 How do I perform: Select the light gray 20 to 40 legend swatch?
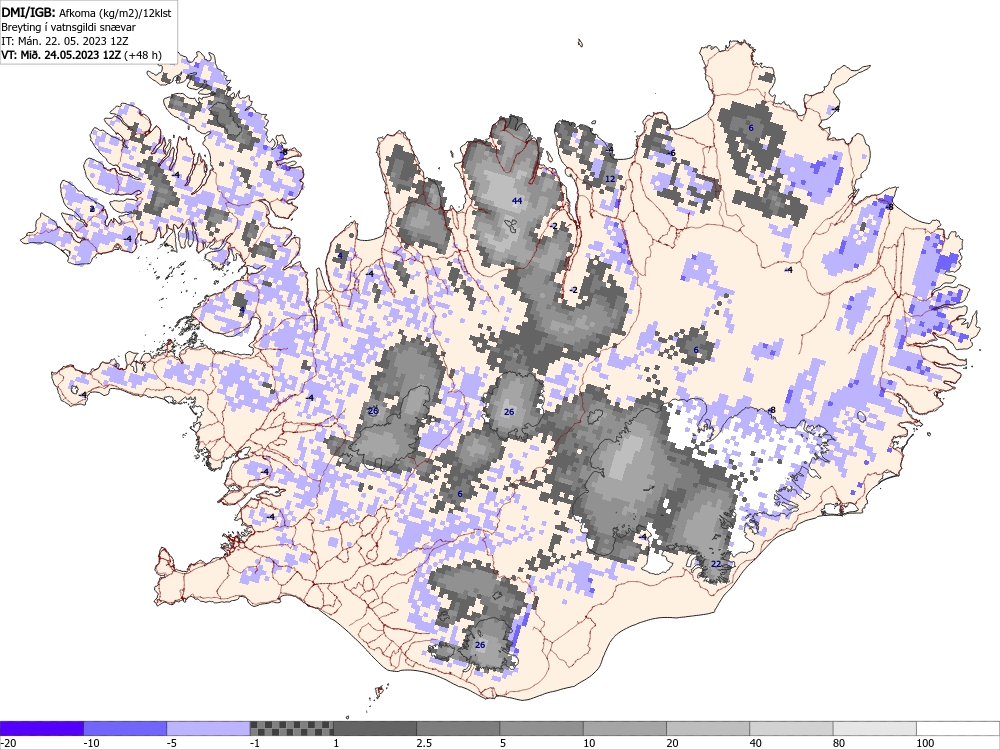(x=708, y=728)
